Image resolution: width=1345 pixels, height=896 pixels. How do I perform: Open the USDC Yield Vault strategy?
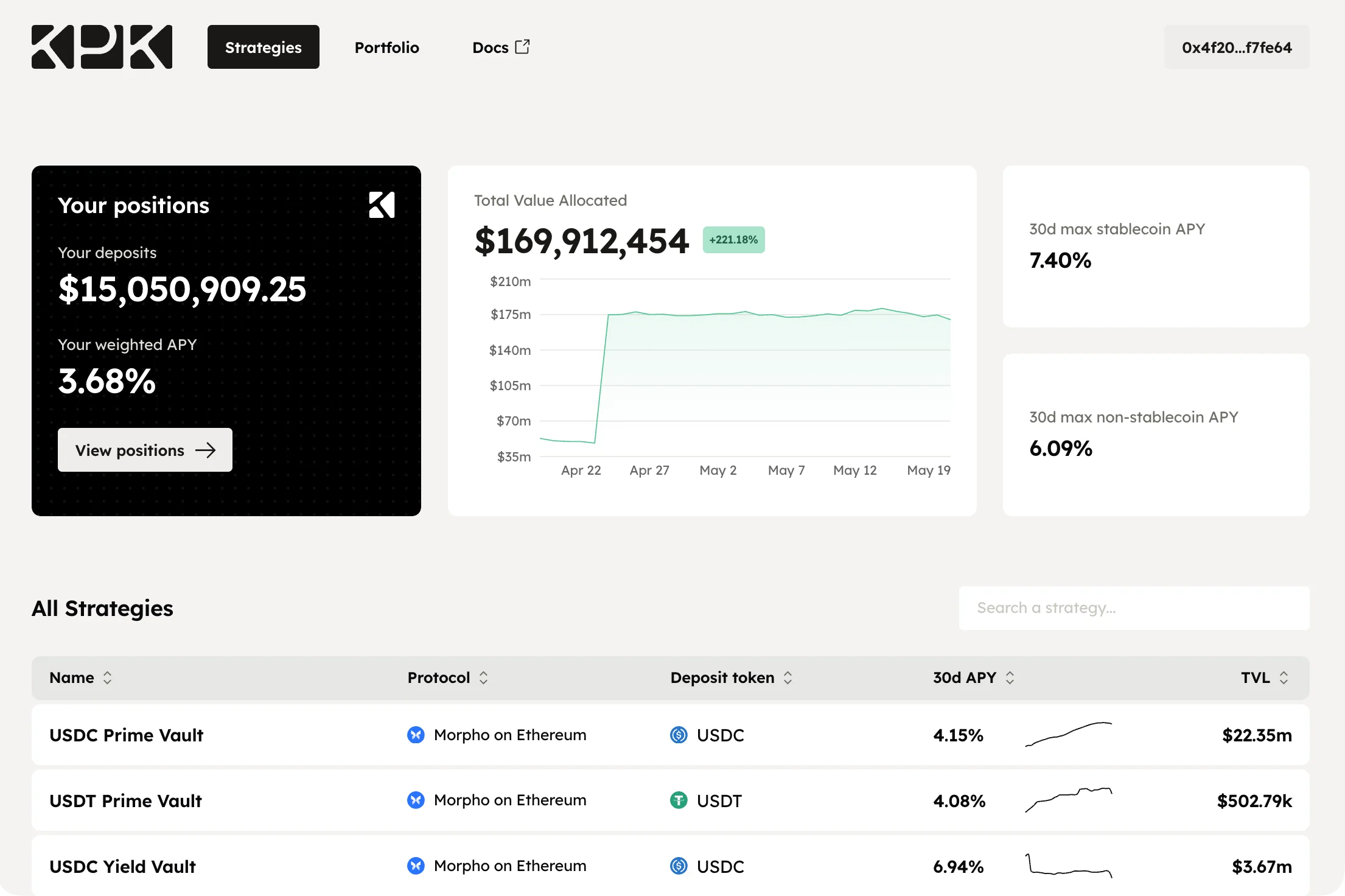coord(670,866)
